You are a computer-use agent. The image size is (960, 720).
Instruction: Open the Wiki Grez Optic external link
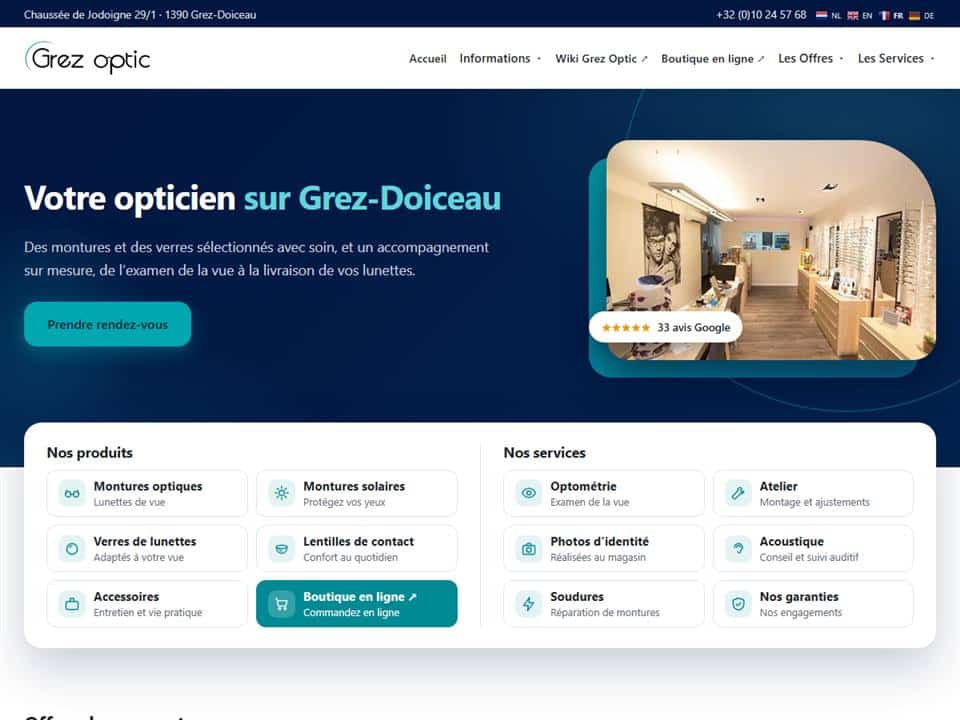[x=601, y=59]
